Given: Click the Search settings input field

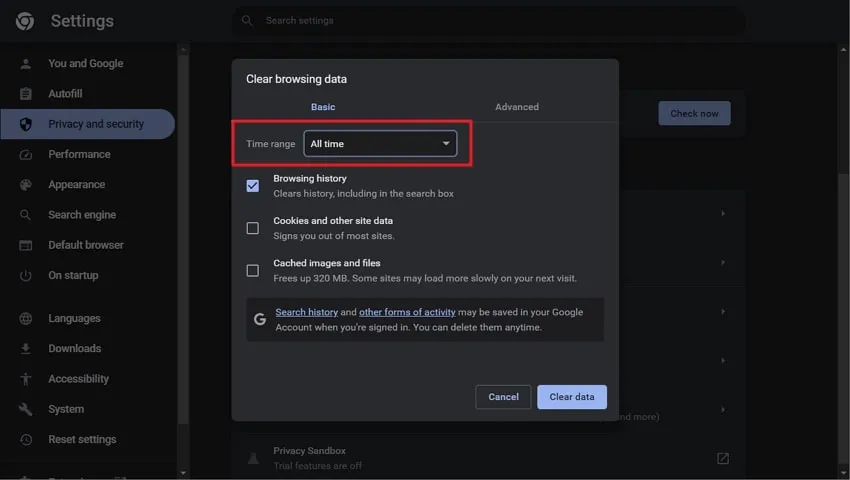Looking at the screenshot, I should (x=490, y=21).
